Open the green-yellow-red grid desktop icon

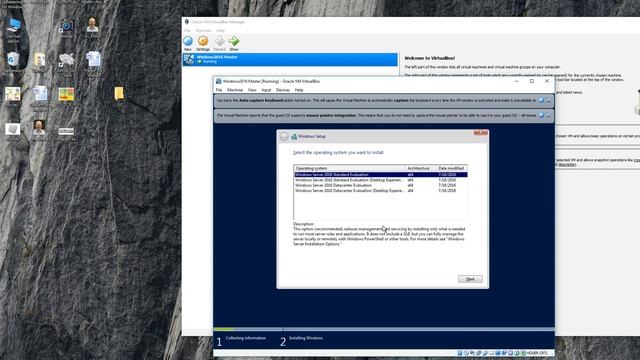[66, 94]
